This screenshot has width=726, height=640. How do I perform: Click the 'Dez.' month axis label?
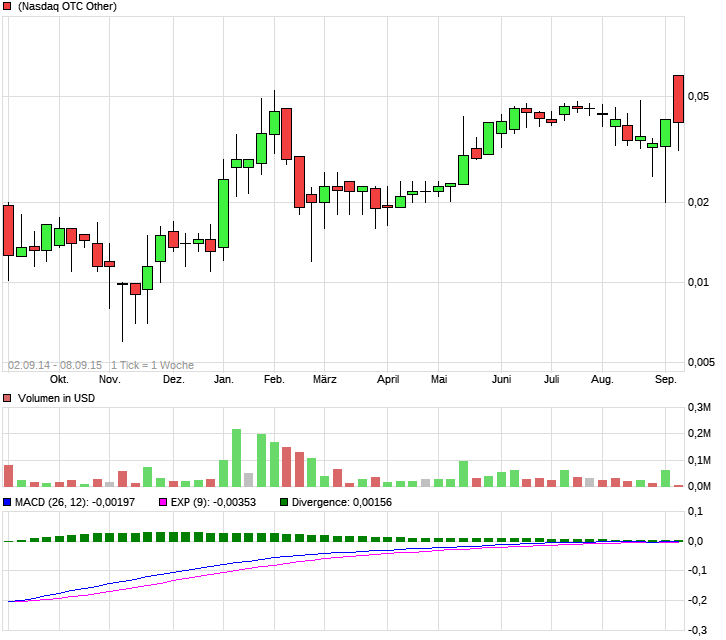point(174,380)
